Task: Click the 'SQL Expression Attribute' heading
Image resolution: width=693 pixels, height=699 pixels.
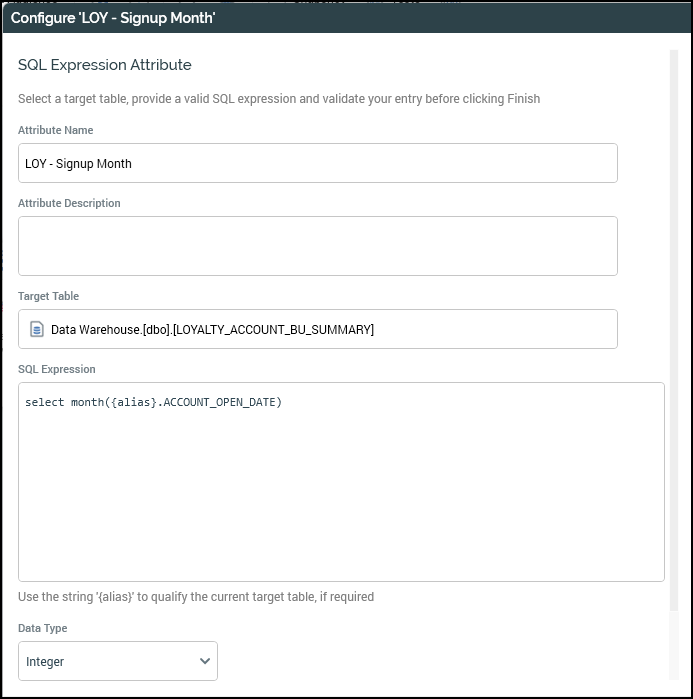Action: click(x=105, y=65)
